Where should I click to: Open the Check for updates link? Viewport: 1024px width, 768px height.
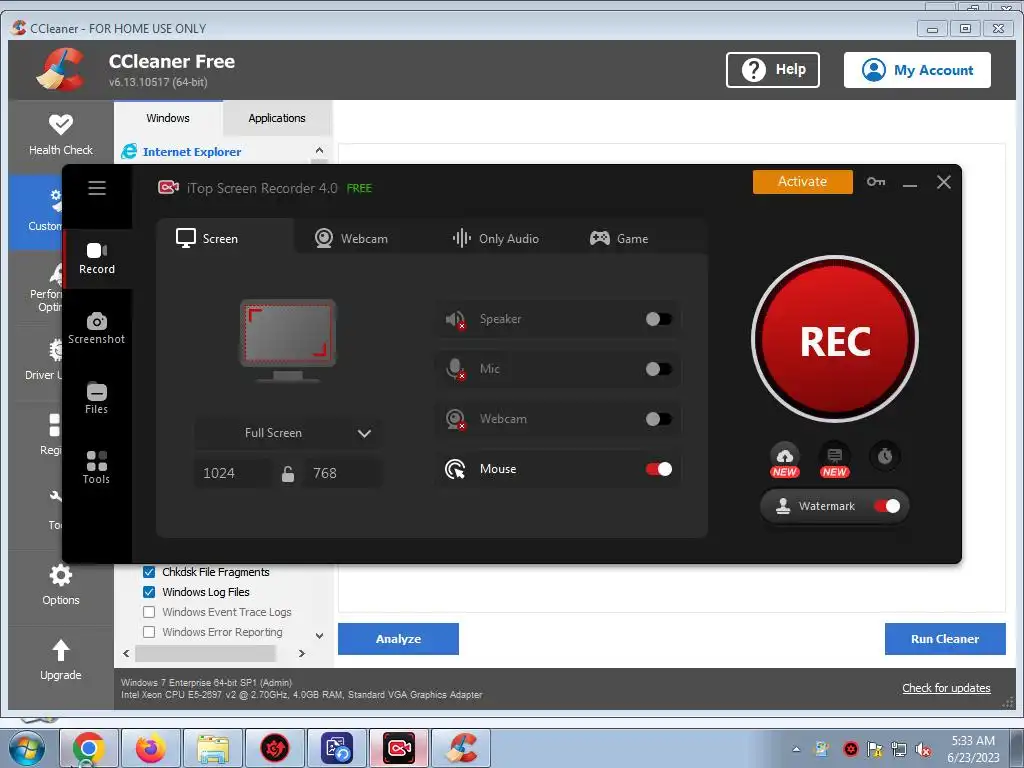coord(946,688)
